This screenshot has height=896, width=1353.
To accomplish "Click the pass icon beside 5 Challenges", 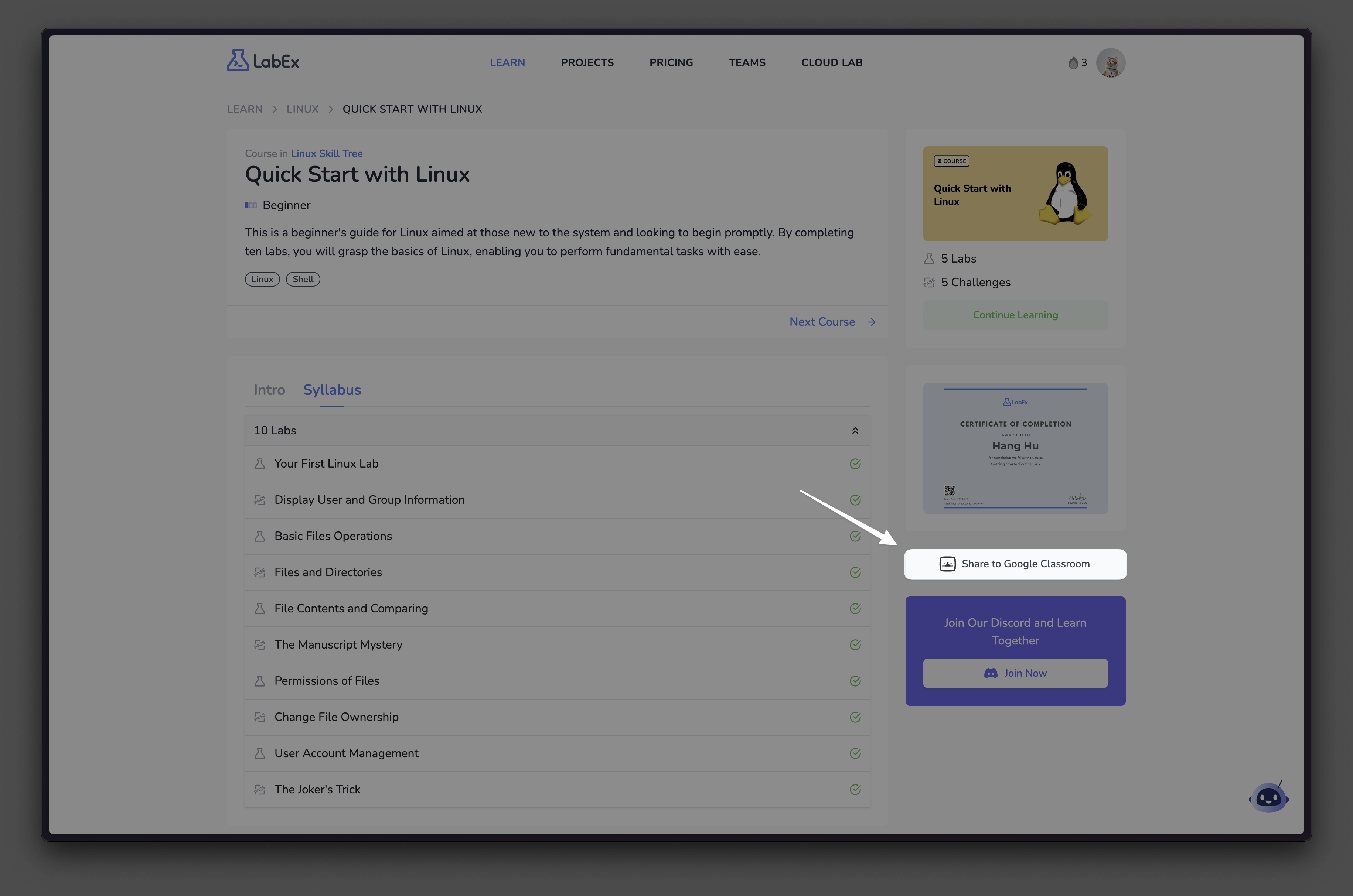I will click(x=929, y=282).
